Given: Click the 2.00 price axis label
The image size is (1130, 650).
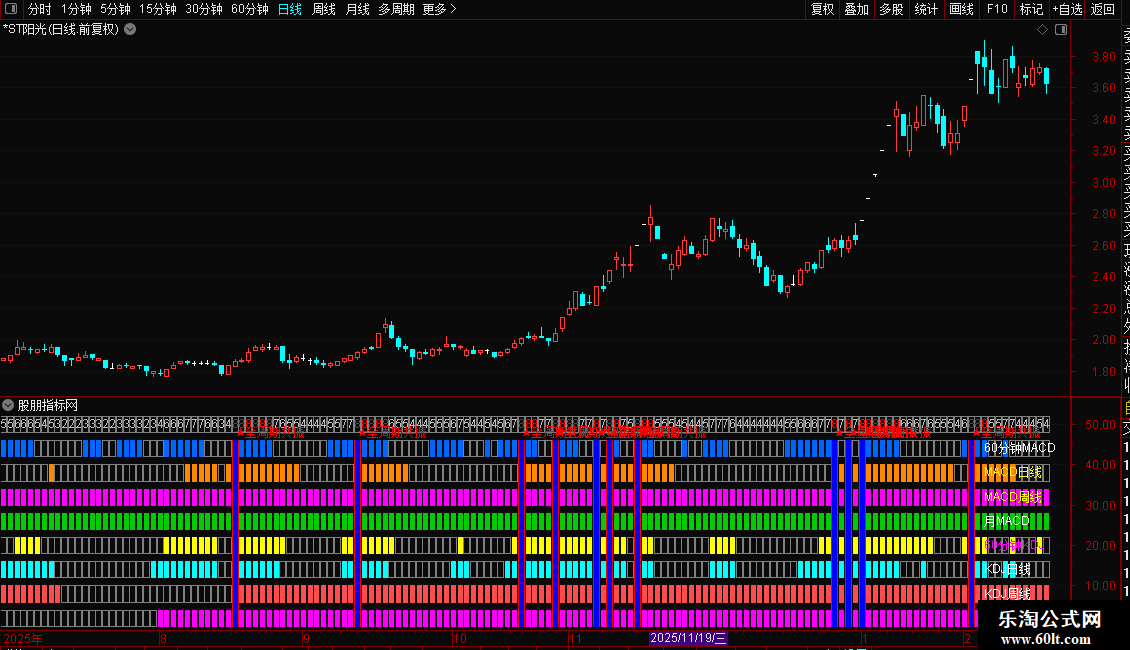Looking at the screenshot, I should coord(1103,339).
